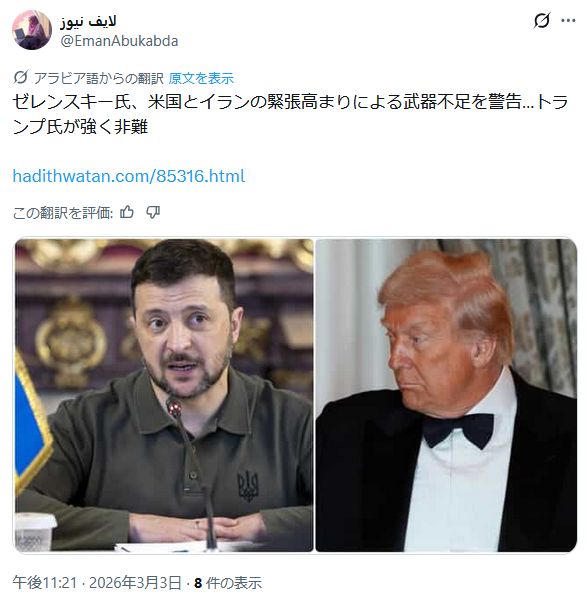Click the この翻訳を評価 label
Viewport: 587px width, 597px height.
[63, 212]
